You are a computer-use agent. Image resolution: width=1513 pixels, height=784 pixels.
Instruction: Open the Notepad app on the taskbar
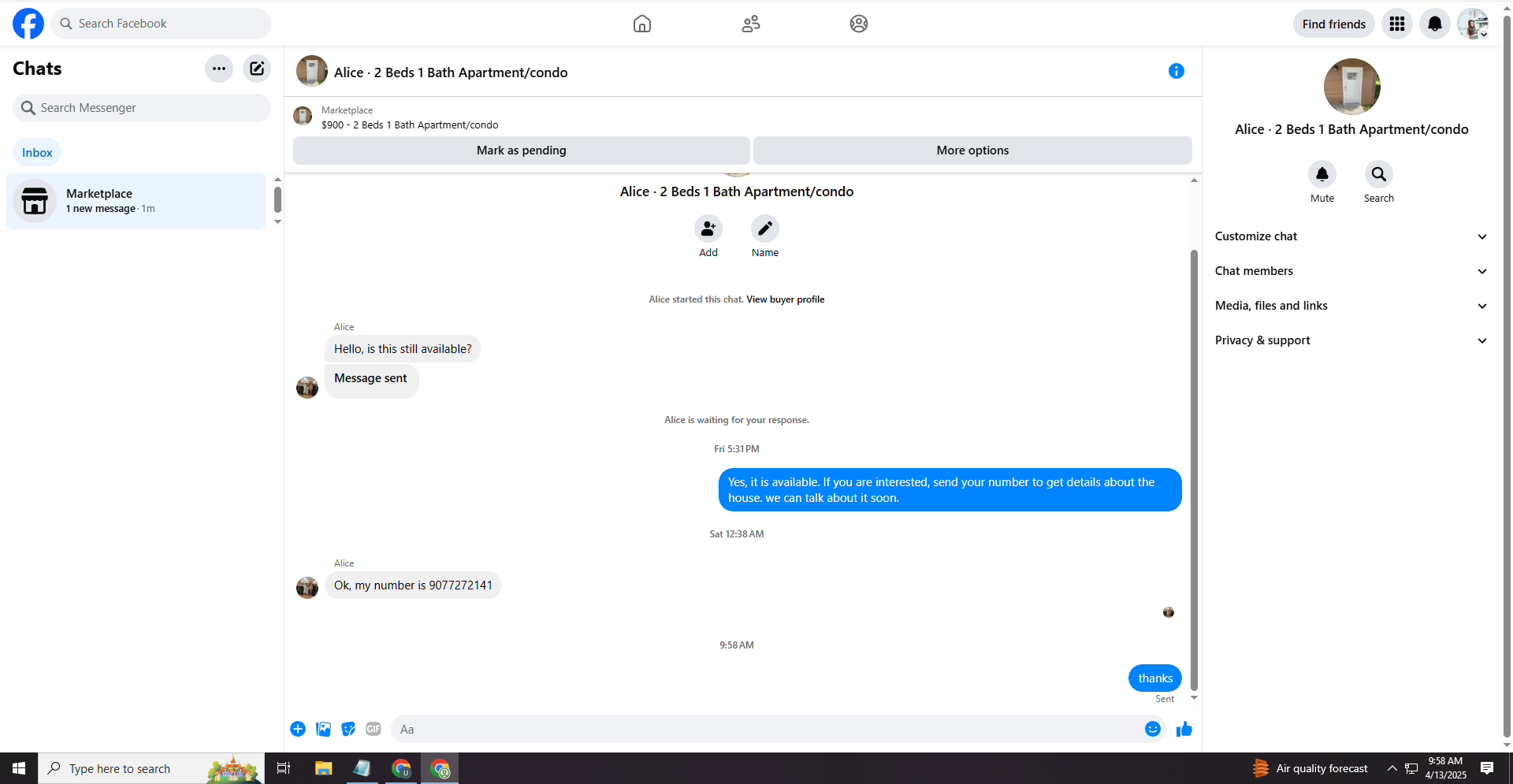(x=362, y=768)
